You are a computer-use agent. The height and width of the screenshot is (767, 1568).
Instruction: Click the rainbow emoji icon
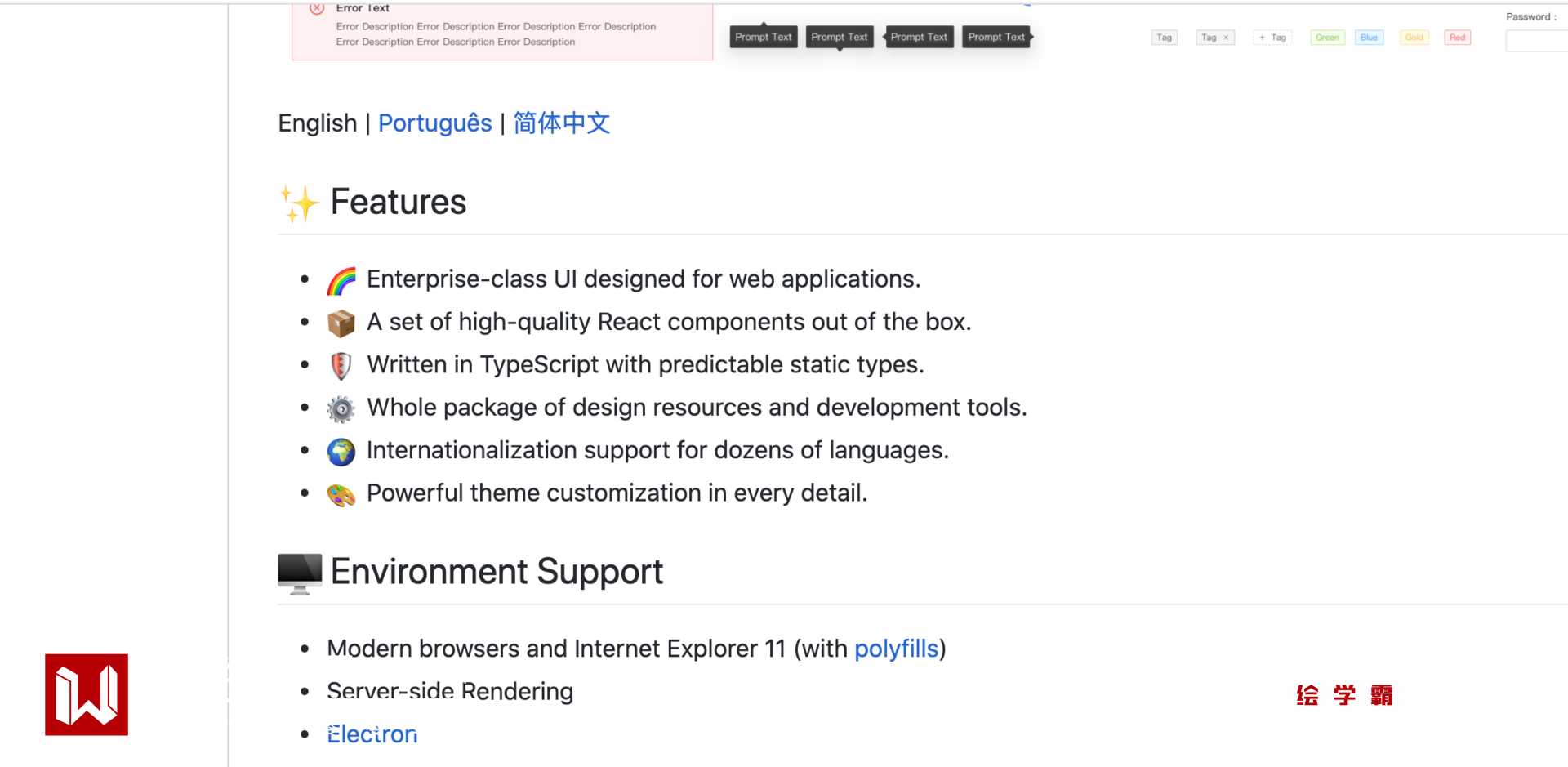(341, 280)
